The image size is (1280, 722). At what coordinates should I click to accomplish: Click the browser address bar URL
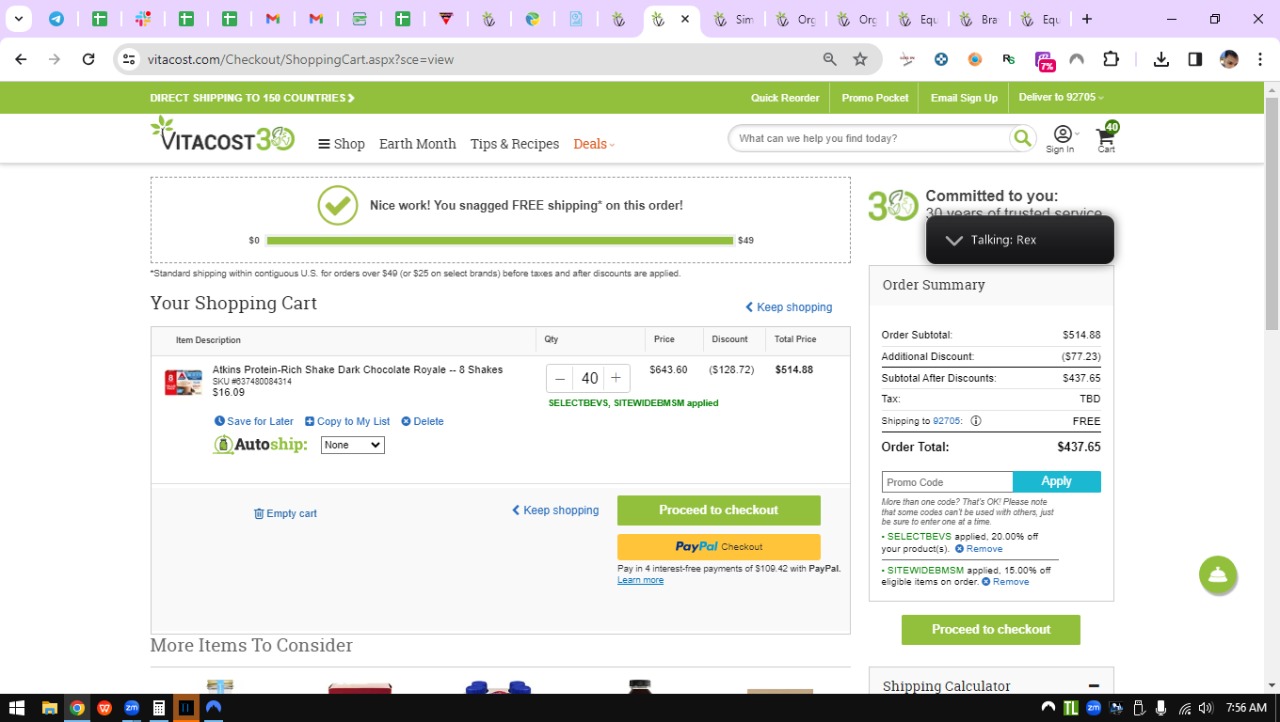pos(300,59)
